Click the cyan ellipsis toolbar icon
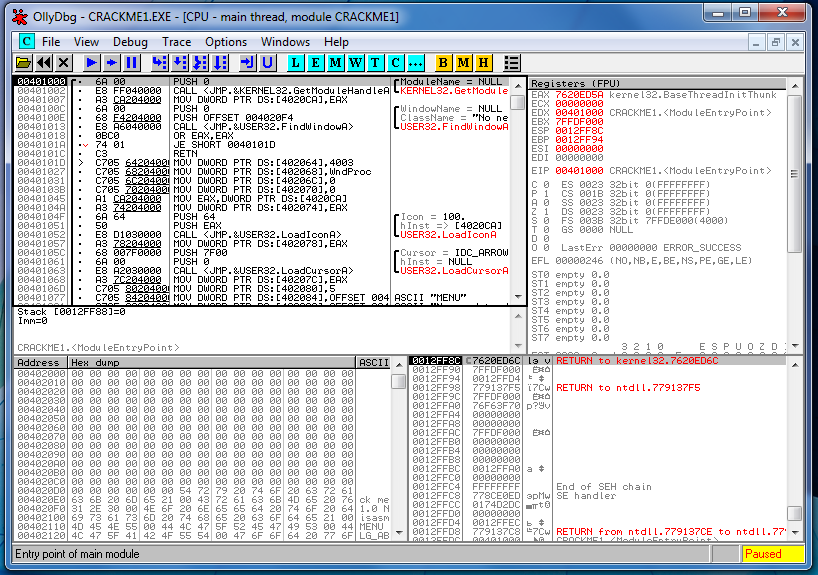Image resolution: width=818 pixels, height=575 pixels. coord(416,63)
